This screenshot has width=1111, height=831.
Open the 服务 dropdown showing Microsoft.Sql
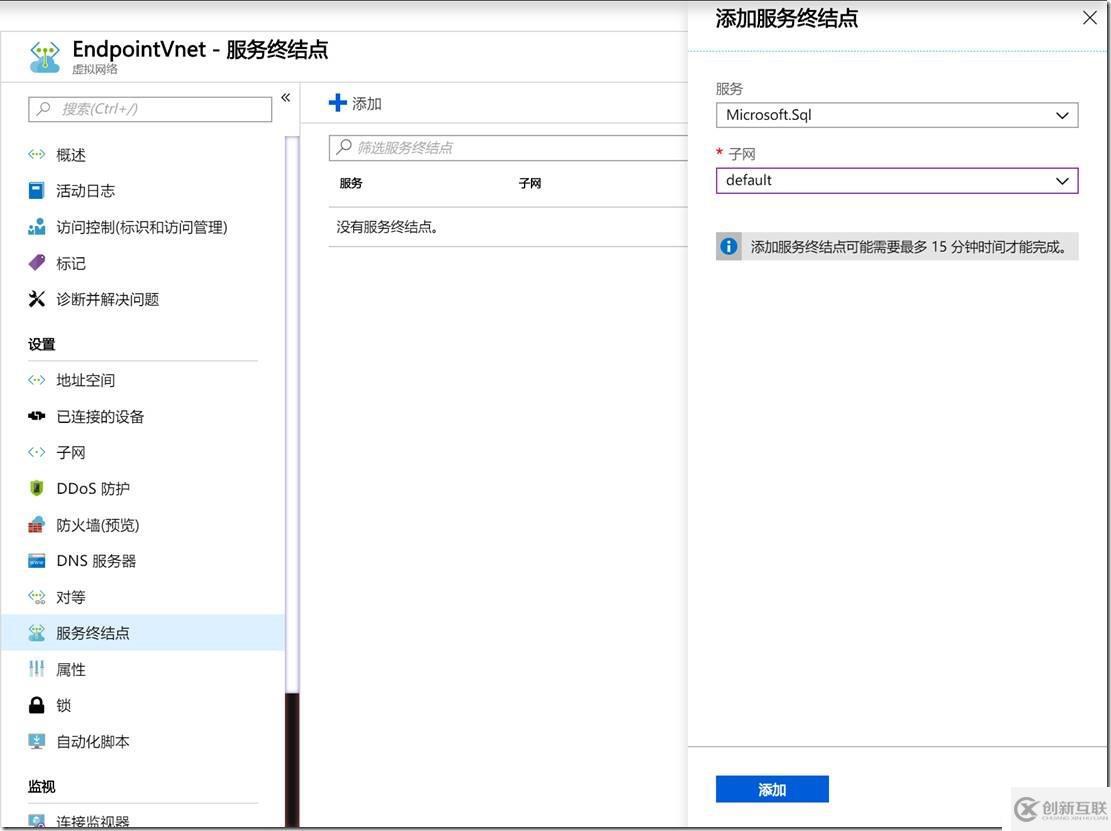(x=896, y=114)
